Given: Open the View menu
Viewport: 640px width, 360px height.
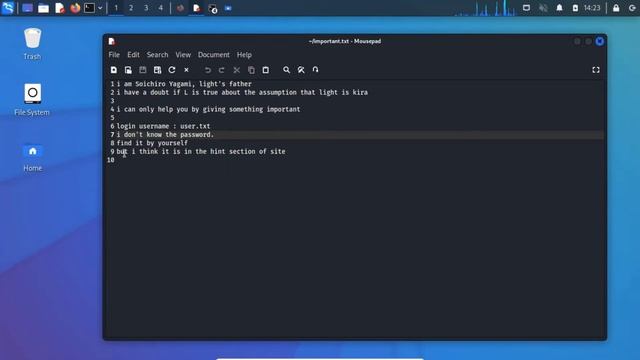Looking at the screenshot, I should [x=183, y=55].
